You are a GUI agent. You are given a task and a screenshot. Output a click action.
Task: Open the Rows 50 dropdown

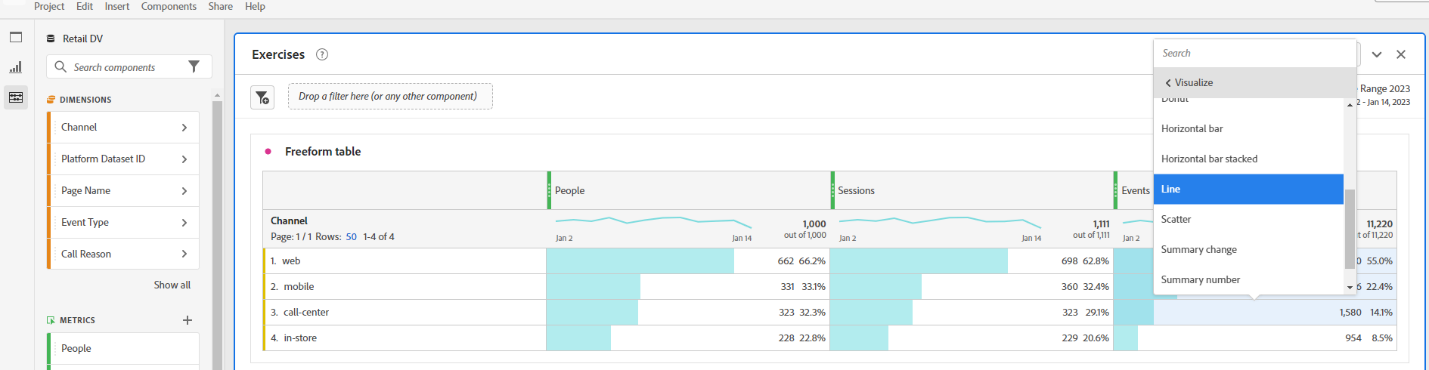[x=351, y=236]
